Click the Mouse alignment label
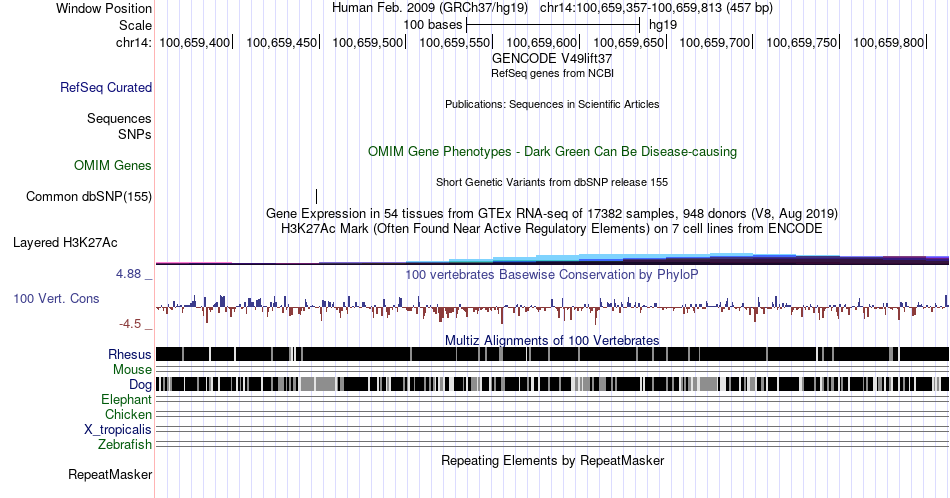This screenshot has height=498, width=950. pyautogui.click(x=132, y=370)
